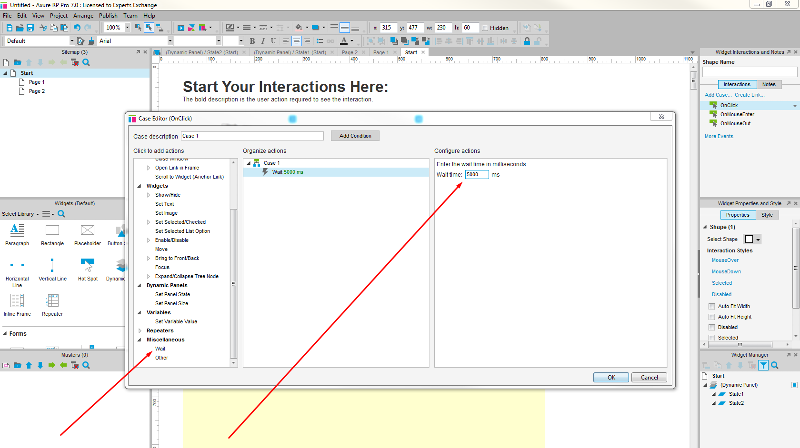Viewport: 800px width, 448px height.
Task: Click Delete icon in the Sitemap toolbar
Action: click(75, 62)
